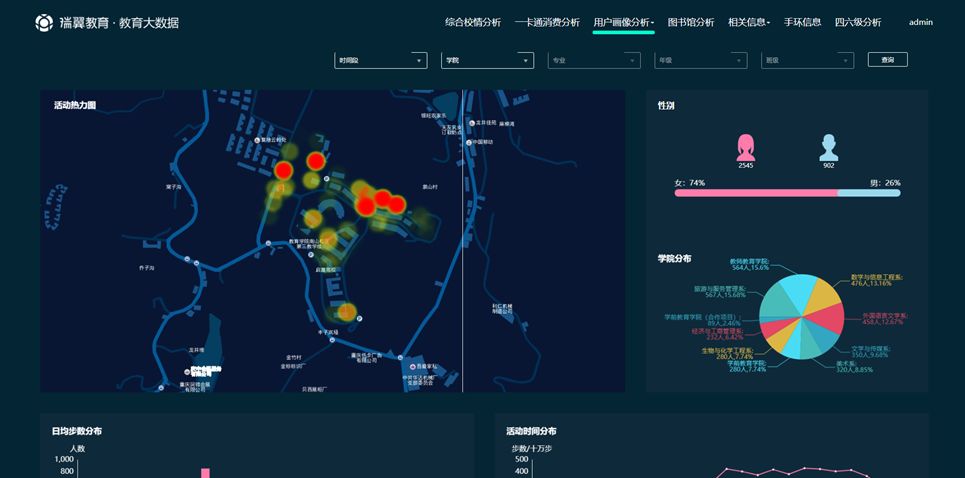This screenshot has width=965, height=478.
Task: Click the pink female avatar icon
Action: click(745, 148)
